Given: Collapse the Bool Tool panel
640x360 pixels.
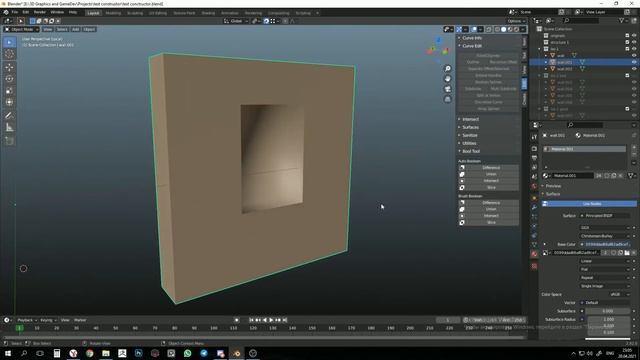Looking at the screenshot, I should tap(471, 151).
